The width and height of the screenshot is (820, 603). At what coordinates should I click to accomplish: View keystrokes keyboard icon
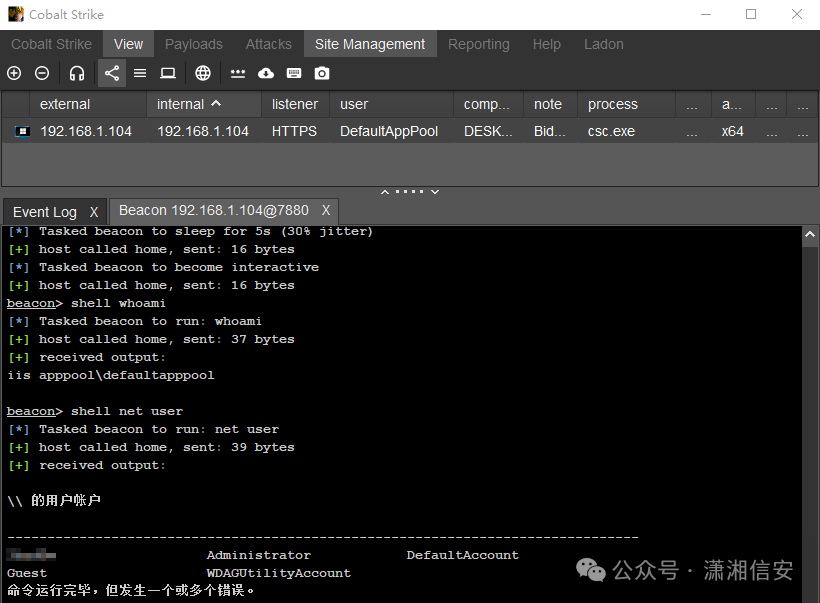294,73
